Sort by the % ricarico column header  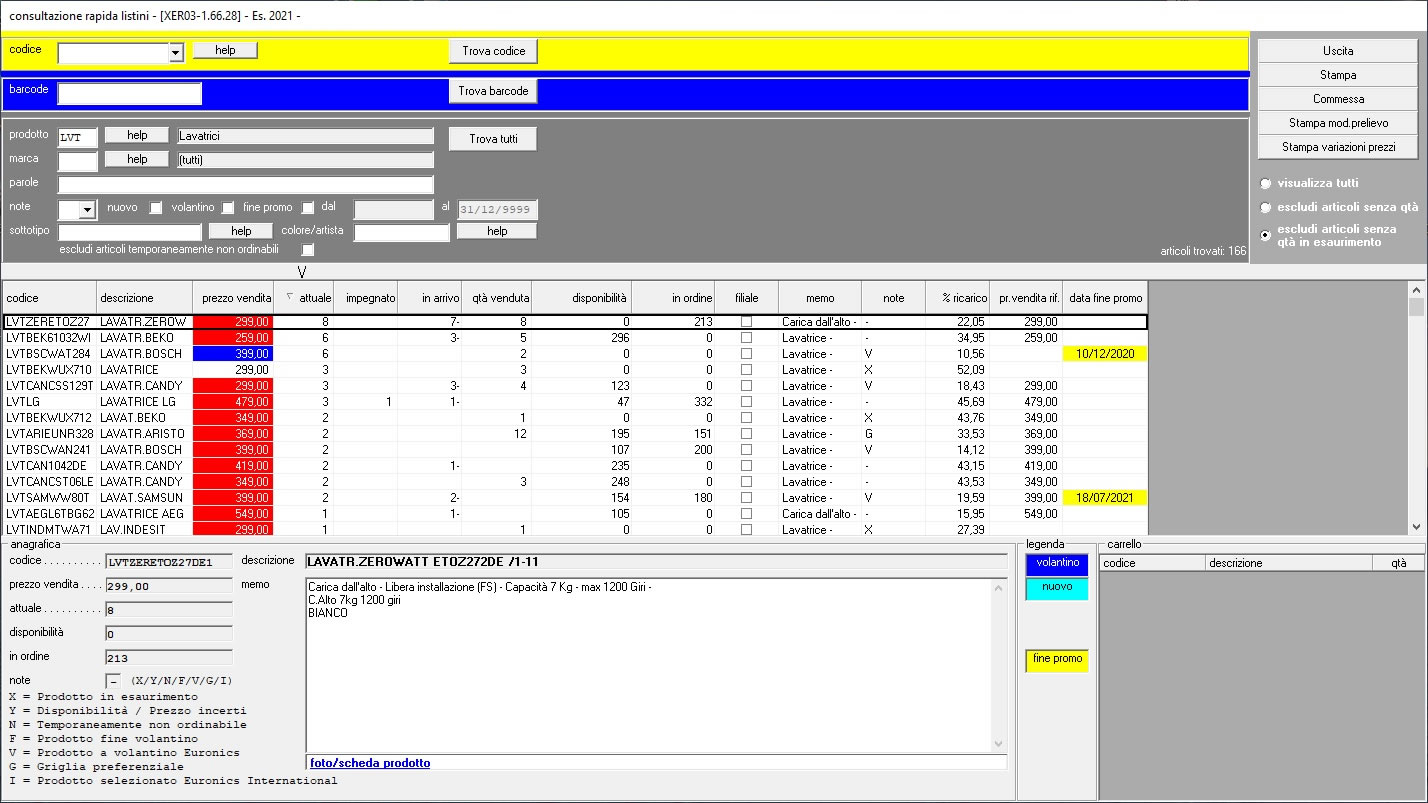(957, 298)
